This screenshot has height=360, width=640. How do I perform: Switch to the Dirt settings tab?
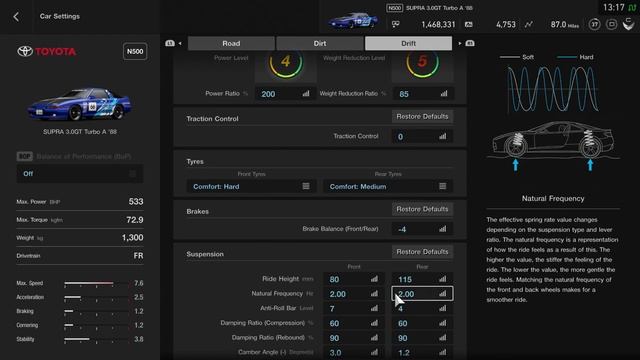coord(320,43)
